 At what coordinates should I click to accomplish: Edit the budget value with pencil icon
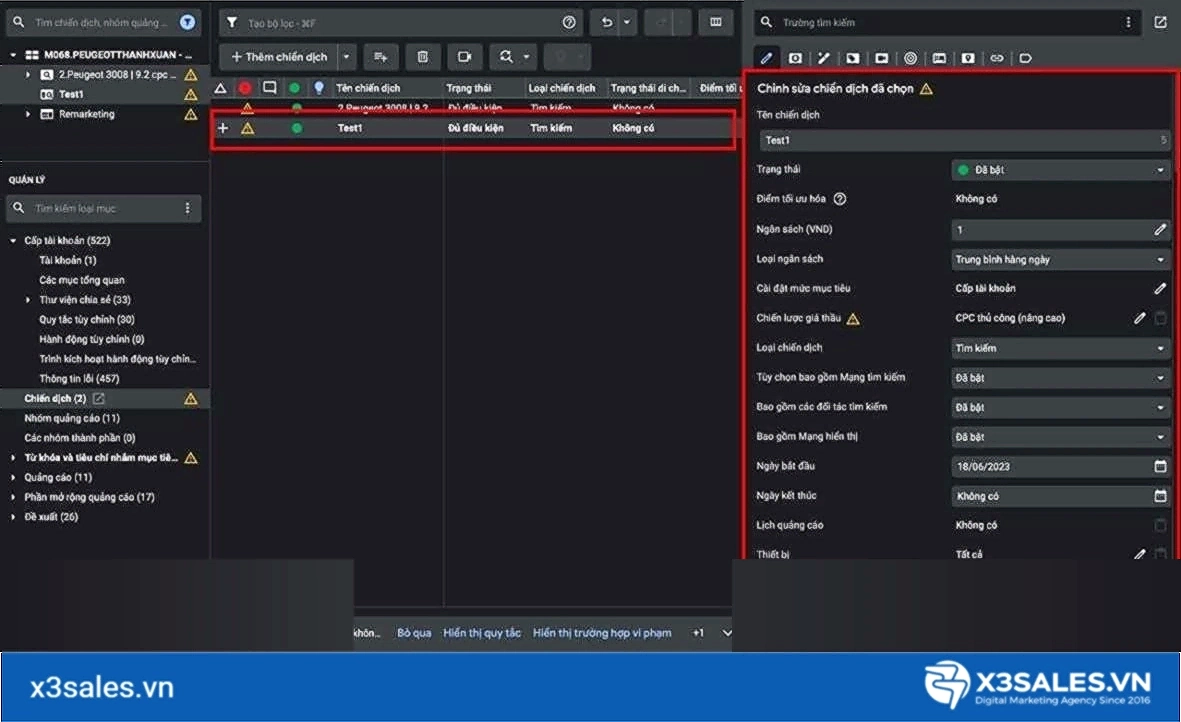pyautogui.click(x=1160, y=230)
